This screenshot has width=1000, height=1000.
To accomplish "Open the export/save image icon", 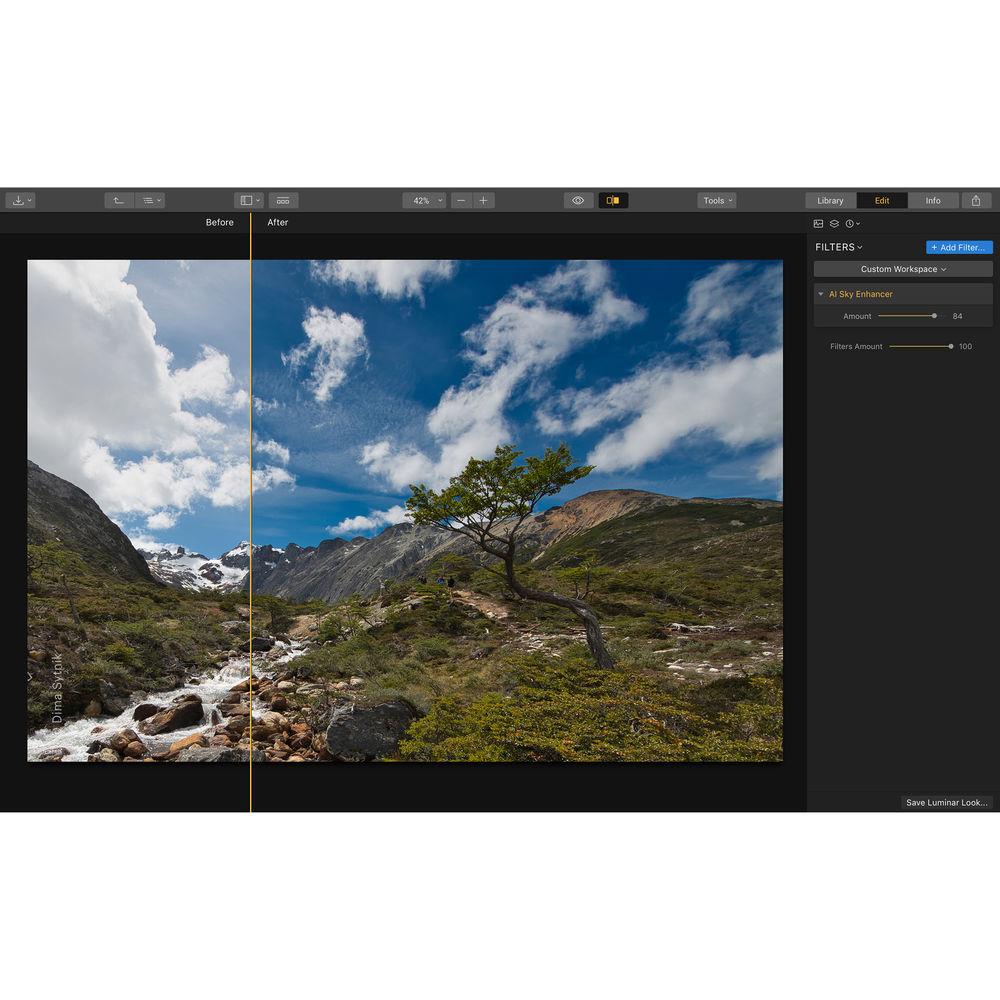I will 20,200.
